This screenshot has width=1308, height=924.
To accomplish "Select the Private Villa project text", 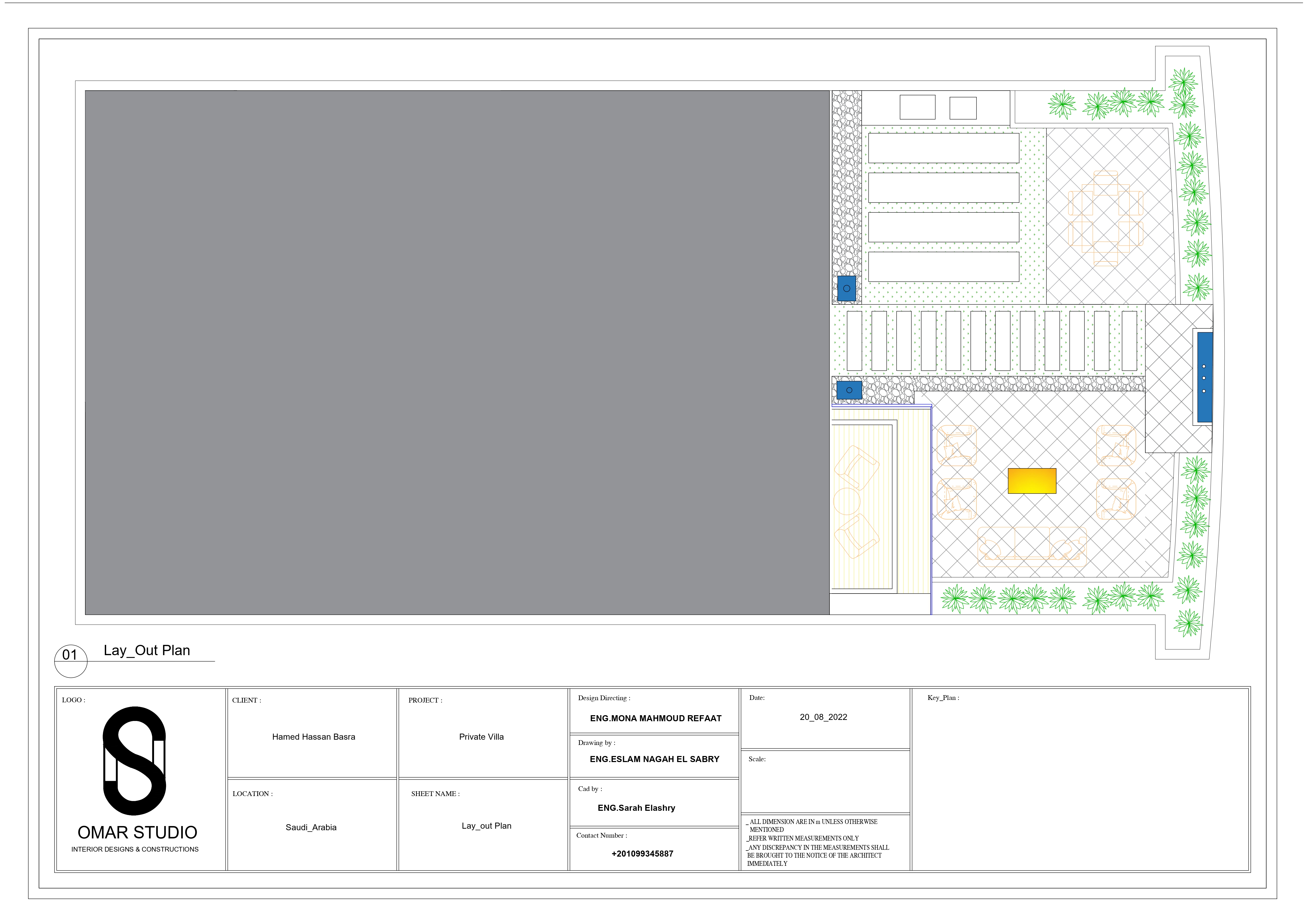I will [481, 737].
